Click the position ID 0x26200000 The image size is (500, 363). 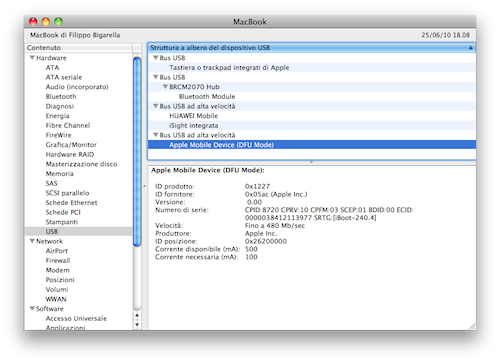pos(266,241)
